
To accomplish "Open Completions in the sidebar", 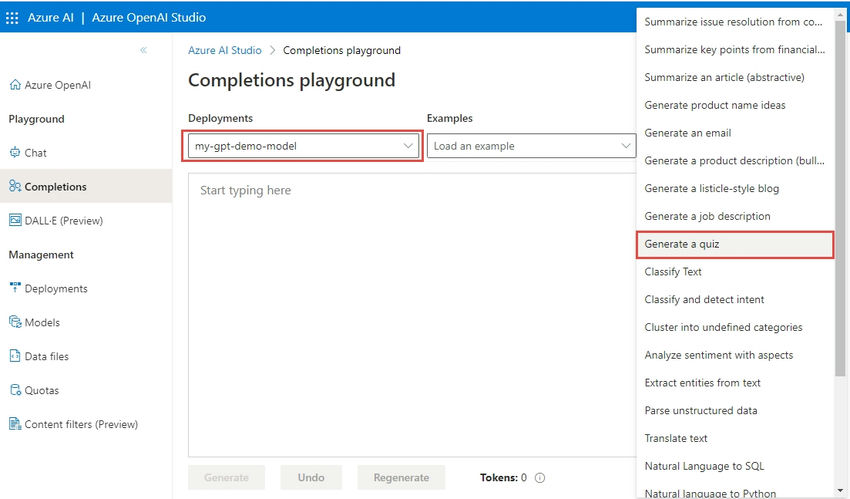I will tap(86, 186).
